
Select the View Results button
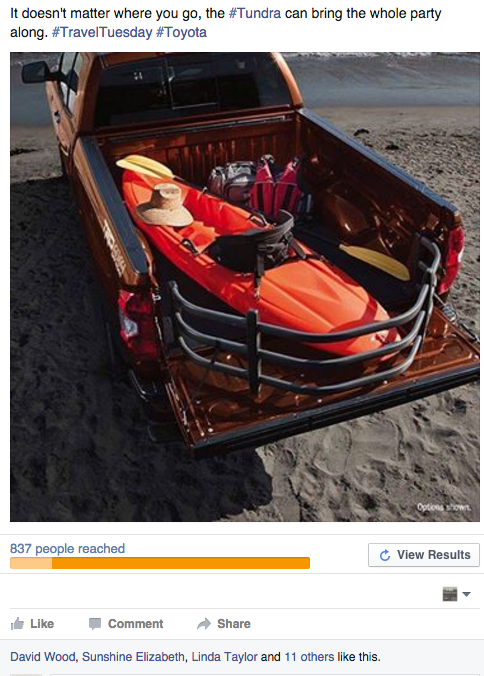click(424, 555)
